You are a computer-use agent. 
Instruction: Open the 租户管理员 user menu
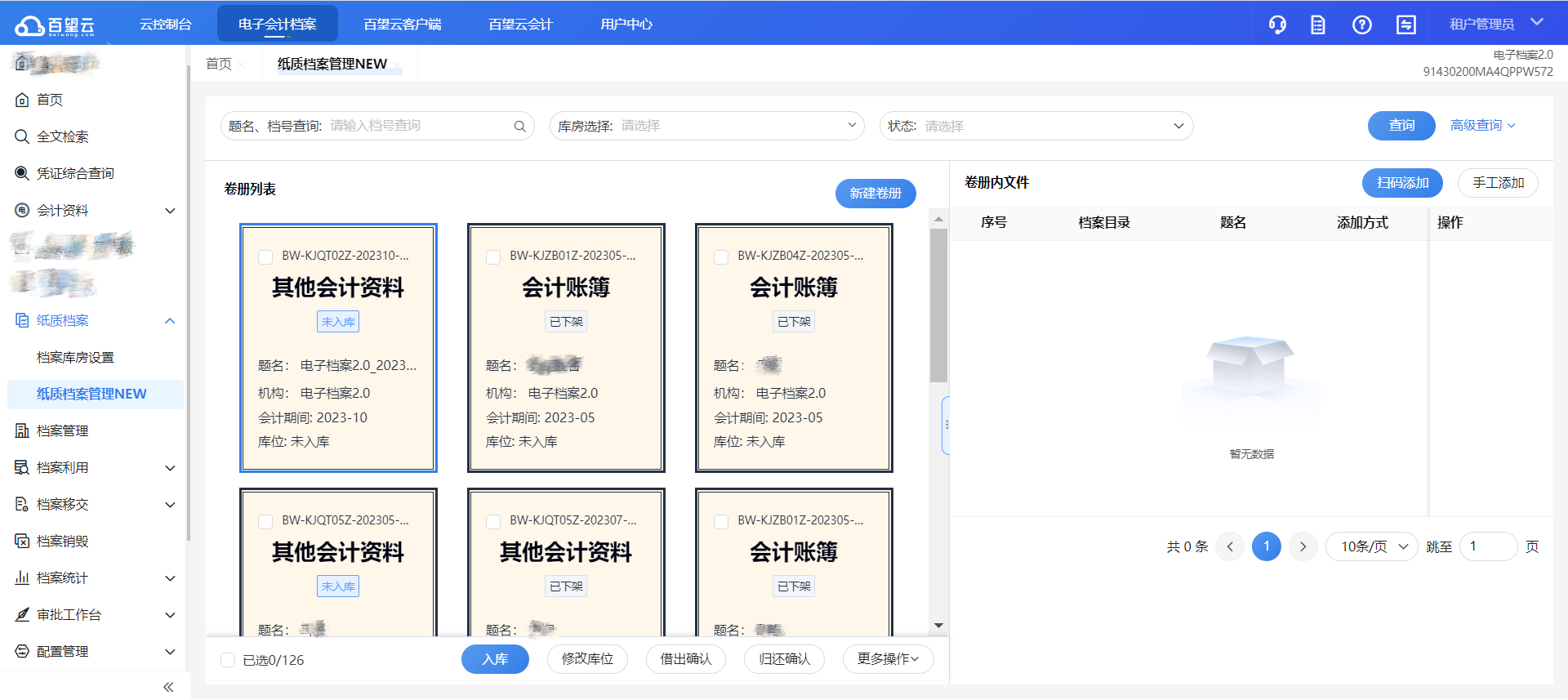coord(1496,25)
